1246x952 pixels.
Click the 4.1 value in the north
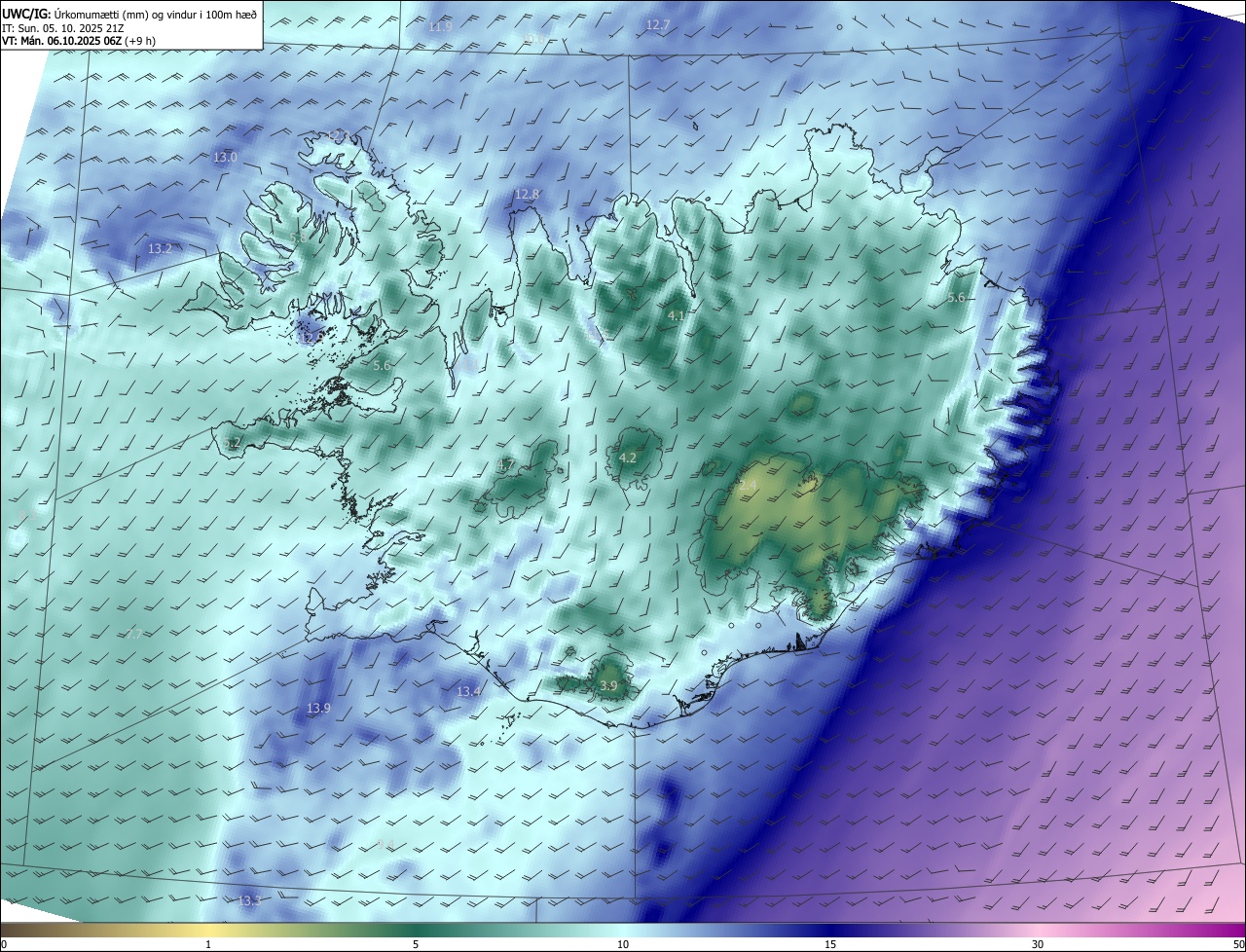coord(677,315)
